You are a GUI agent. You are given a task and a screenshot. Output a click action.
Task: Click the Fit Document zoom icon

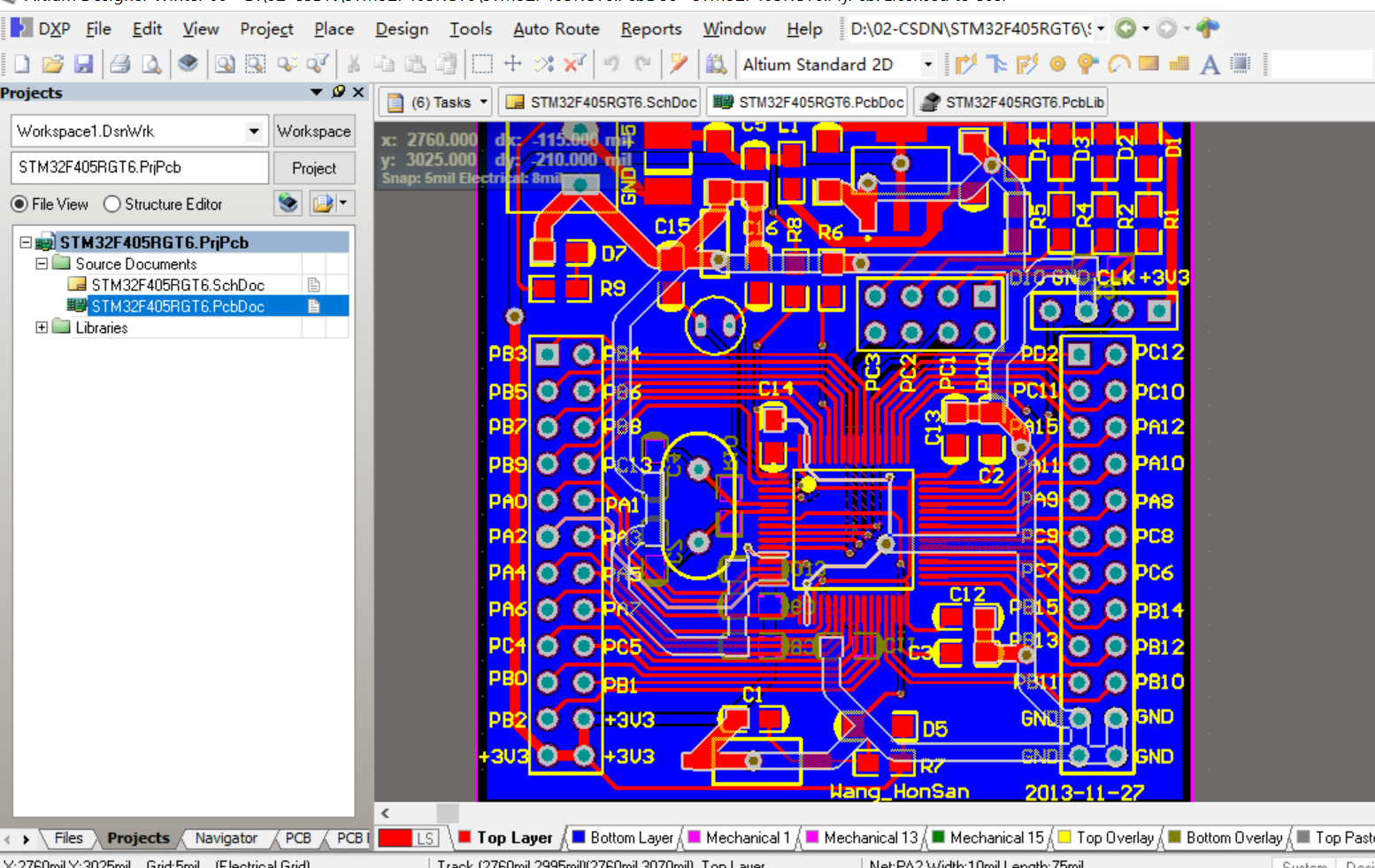[225, 64]
